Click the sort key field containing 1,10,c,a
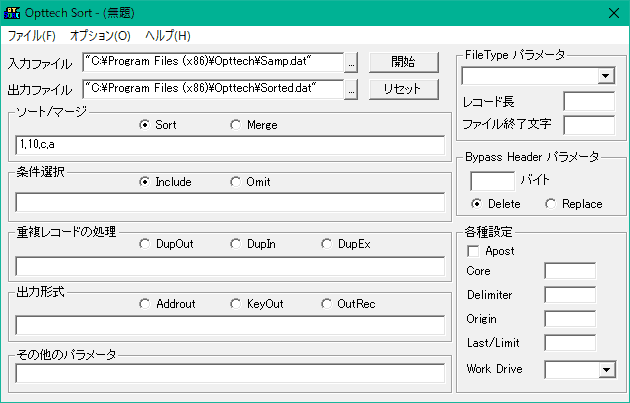 [230, 145]
